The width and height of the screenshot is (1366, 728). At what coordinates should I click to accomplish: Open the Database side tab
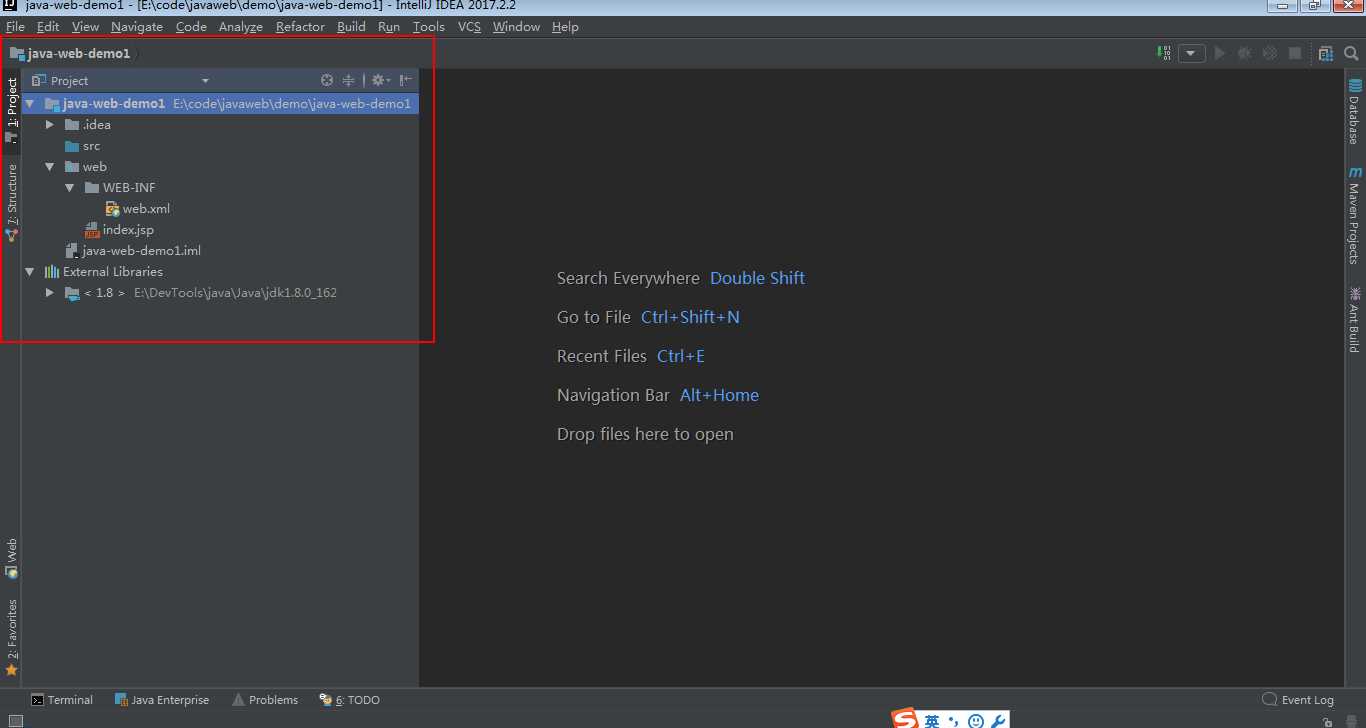(1355, 112)
